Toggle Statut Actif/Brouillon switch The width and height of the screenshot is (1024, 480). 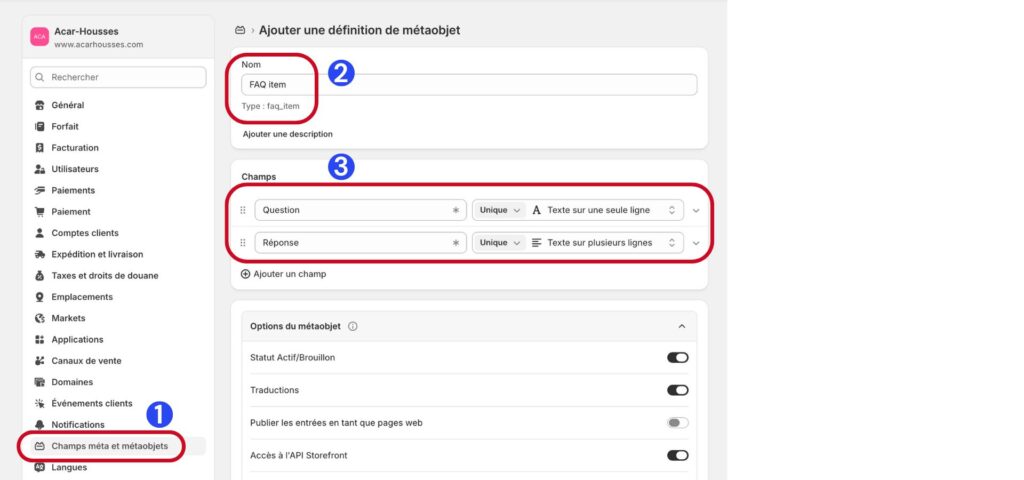pos(677,358)
